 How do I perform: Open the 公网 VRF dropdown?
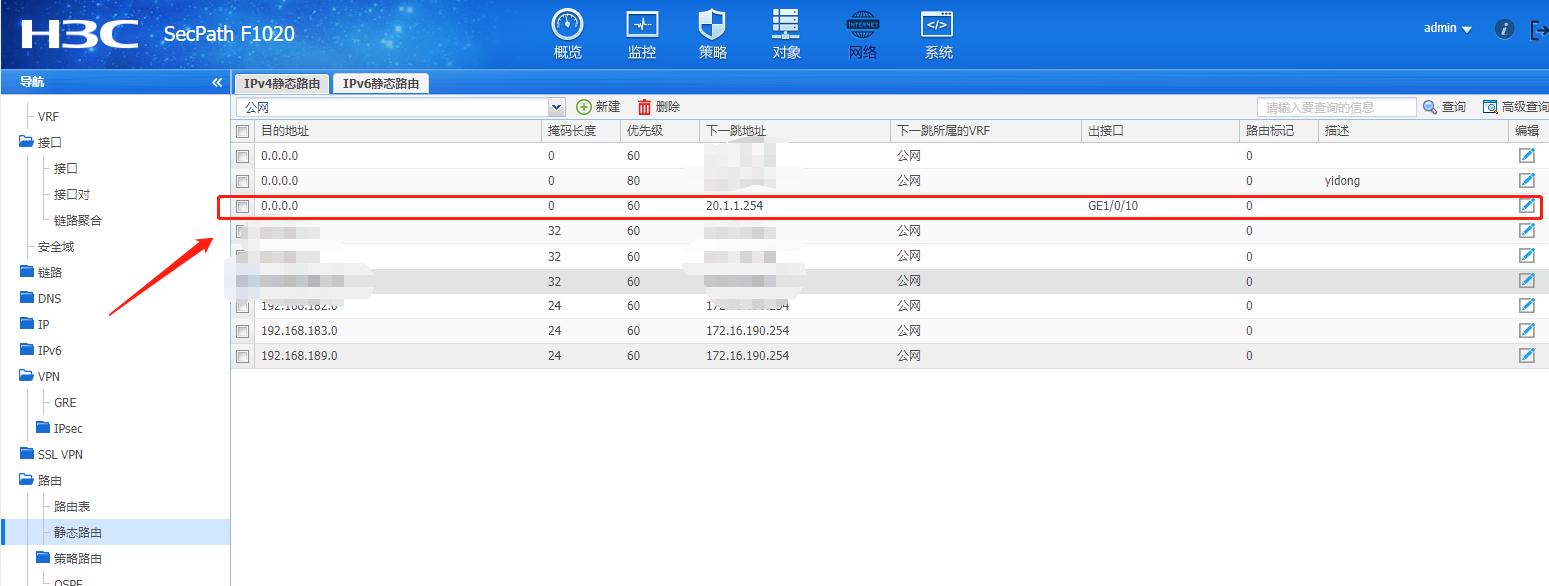coord(554,106)
